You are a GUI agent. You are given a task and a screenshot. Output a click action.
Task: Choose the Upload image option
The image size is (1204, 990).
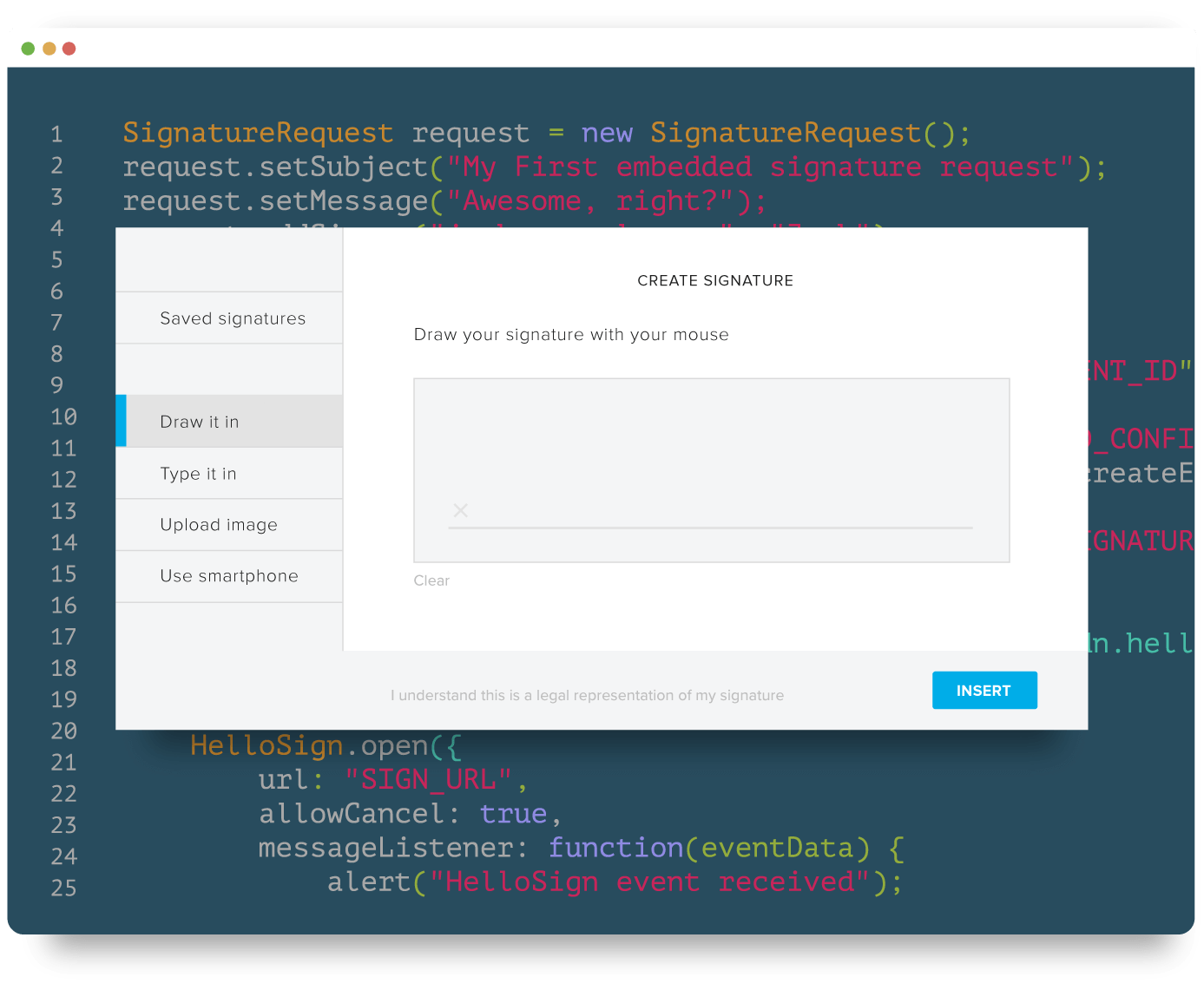tap(229, 525)
